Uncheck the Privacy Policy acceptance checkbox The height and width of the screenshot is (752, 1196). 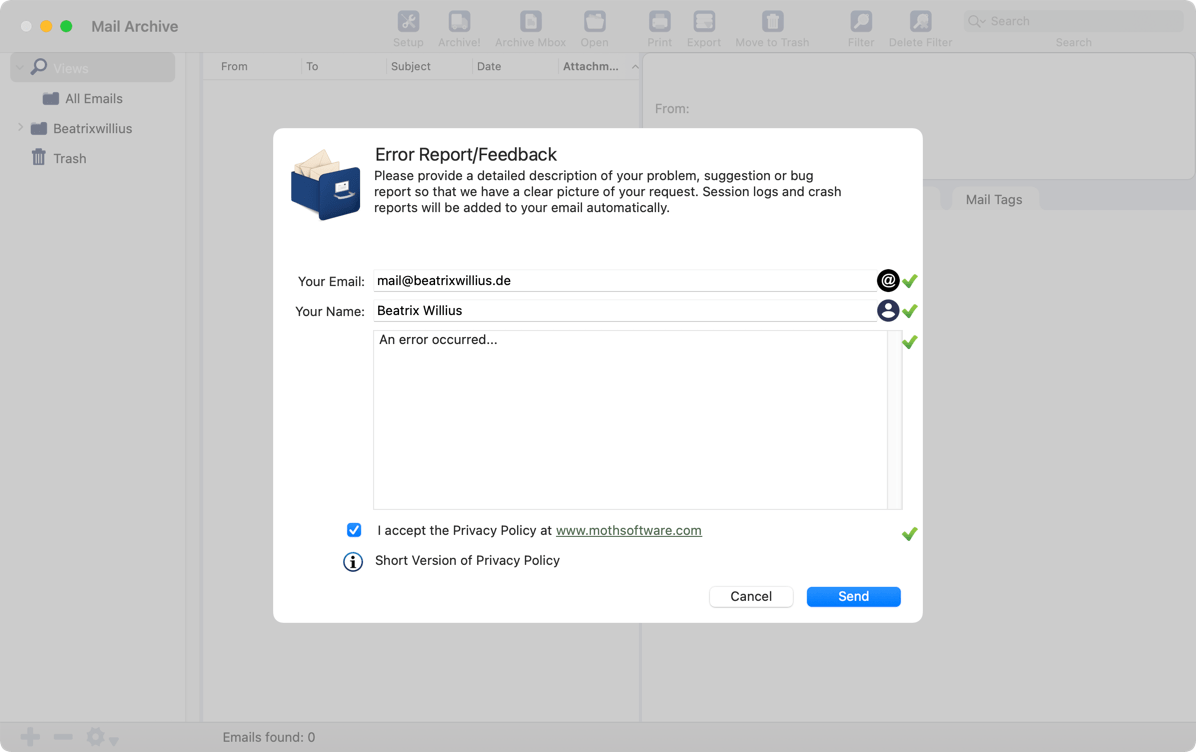[354, 530]
